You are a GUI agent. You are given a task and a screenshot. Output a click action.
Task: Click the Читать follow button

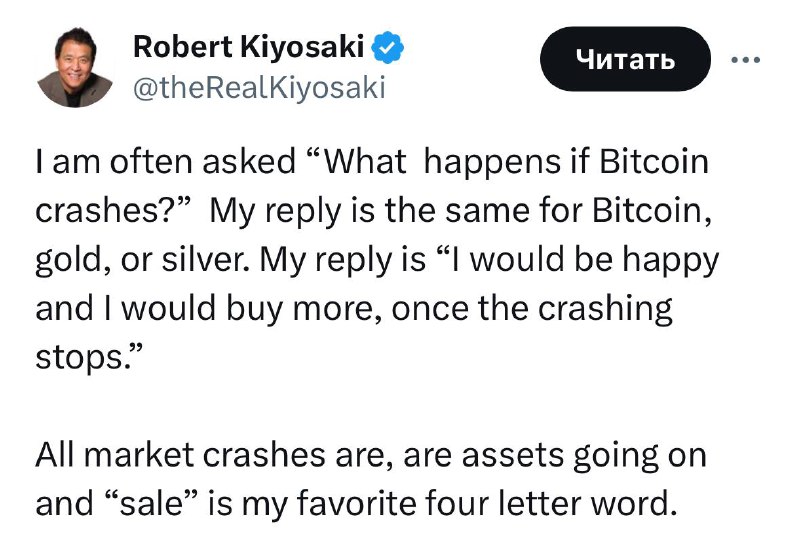point(626,59)
